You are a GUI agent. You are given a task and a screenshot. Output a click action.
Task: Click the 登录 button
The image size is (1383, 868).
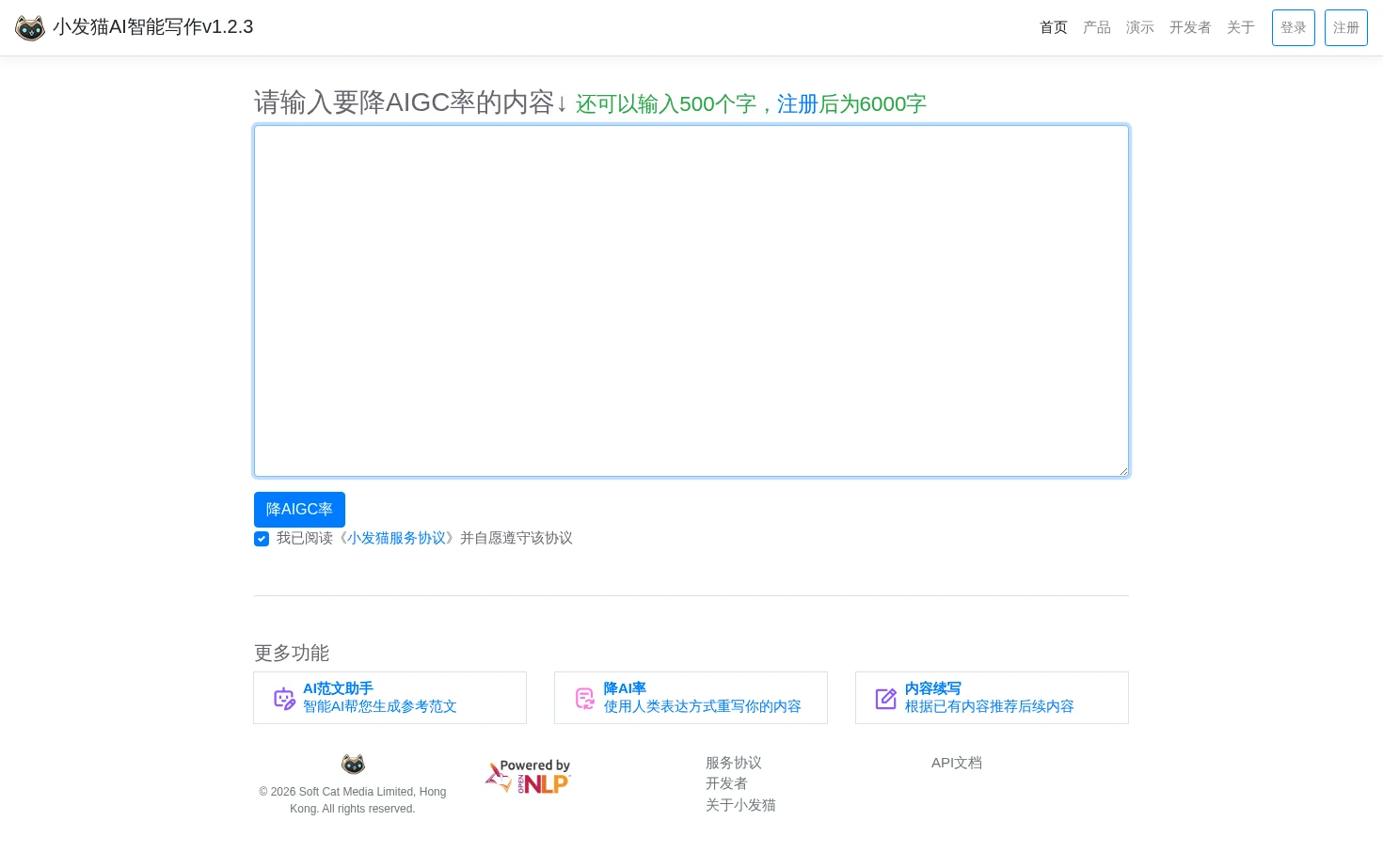pos(1294,27)
